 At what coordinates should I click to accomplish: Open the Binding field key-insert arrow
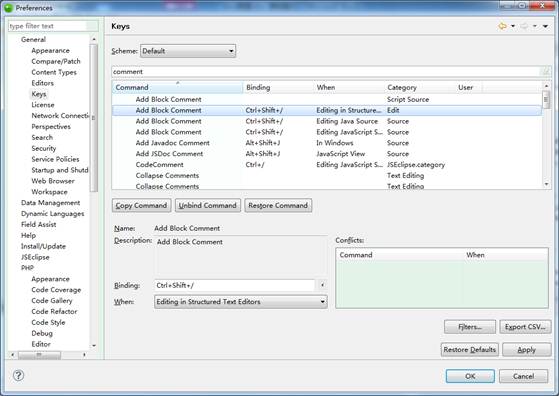tap(322, 285)
